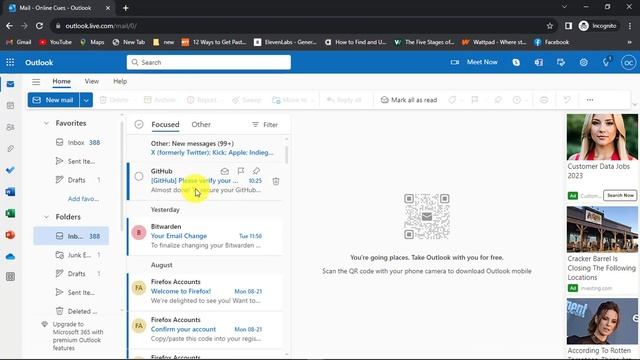Viewport: 640px width, 360px height.
Task: Open the Files paperclip icon in left rail
Action: click(11, 149)
